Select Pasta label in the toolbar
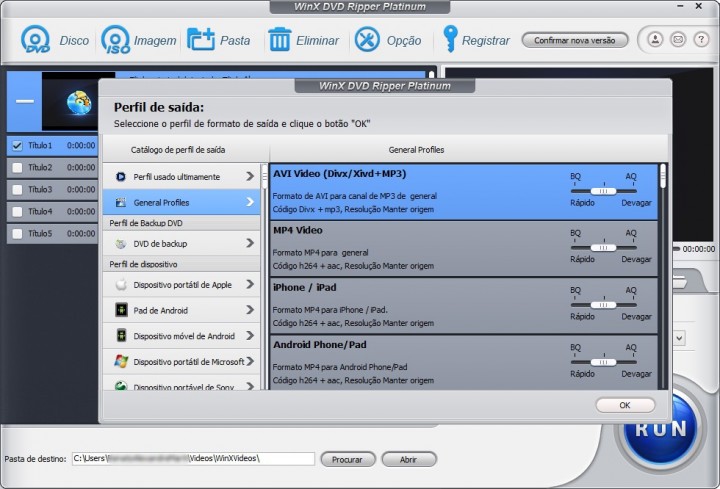Viewport: 720px width, 489px height. pos(235,40)
